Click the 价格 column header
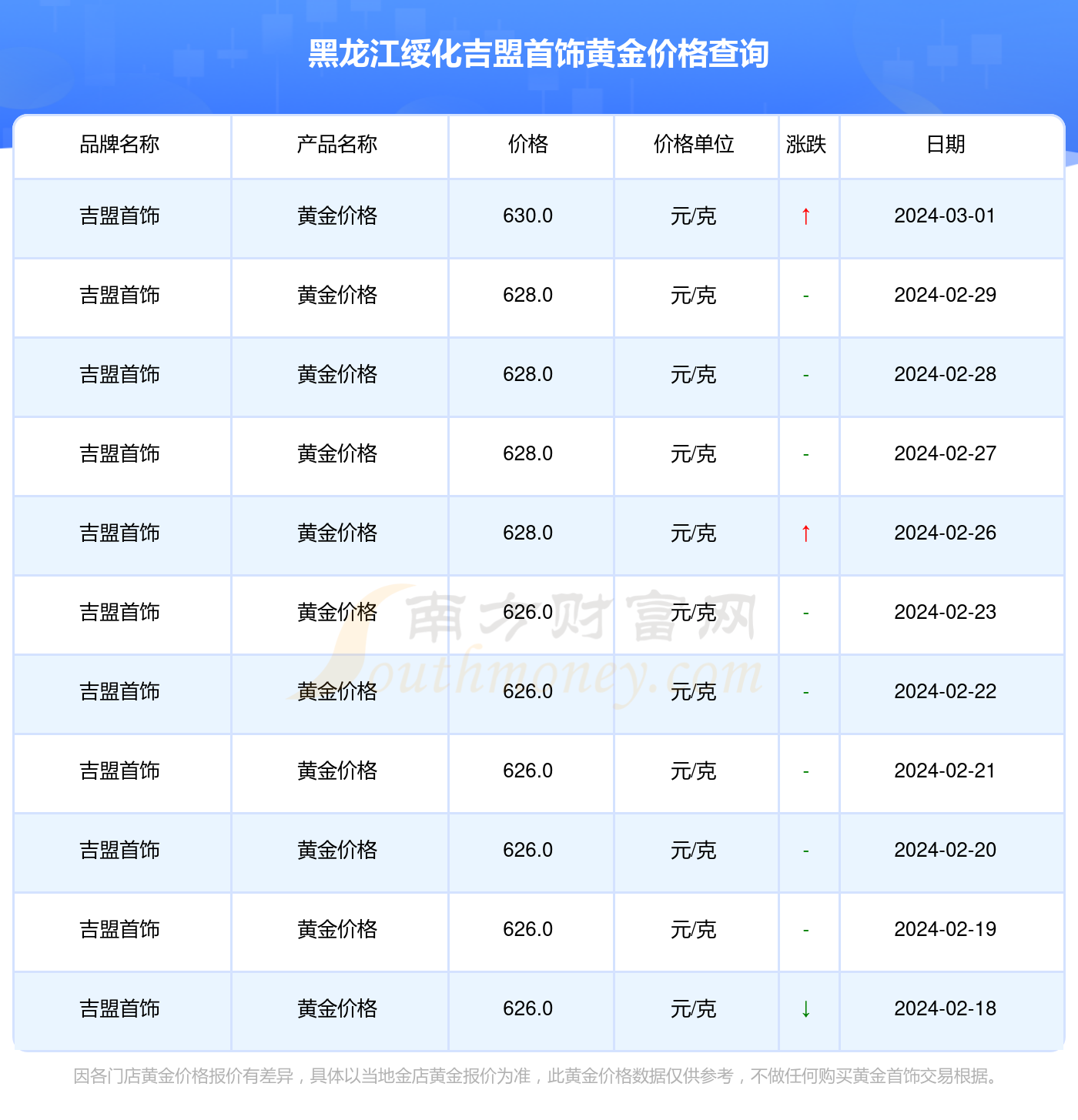 [x=528, y=144]
